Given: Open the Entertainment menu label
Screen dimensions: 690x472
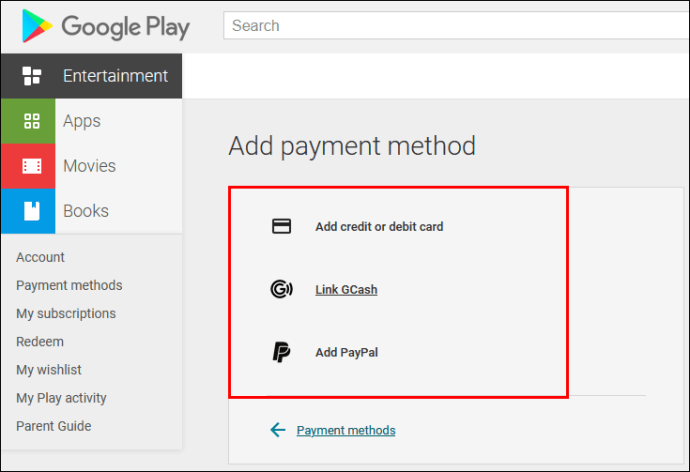Looking at the screenshot, I should coord(115,76).
